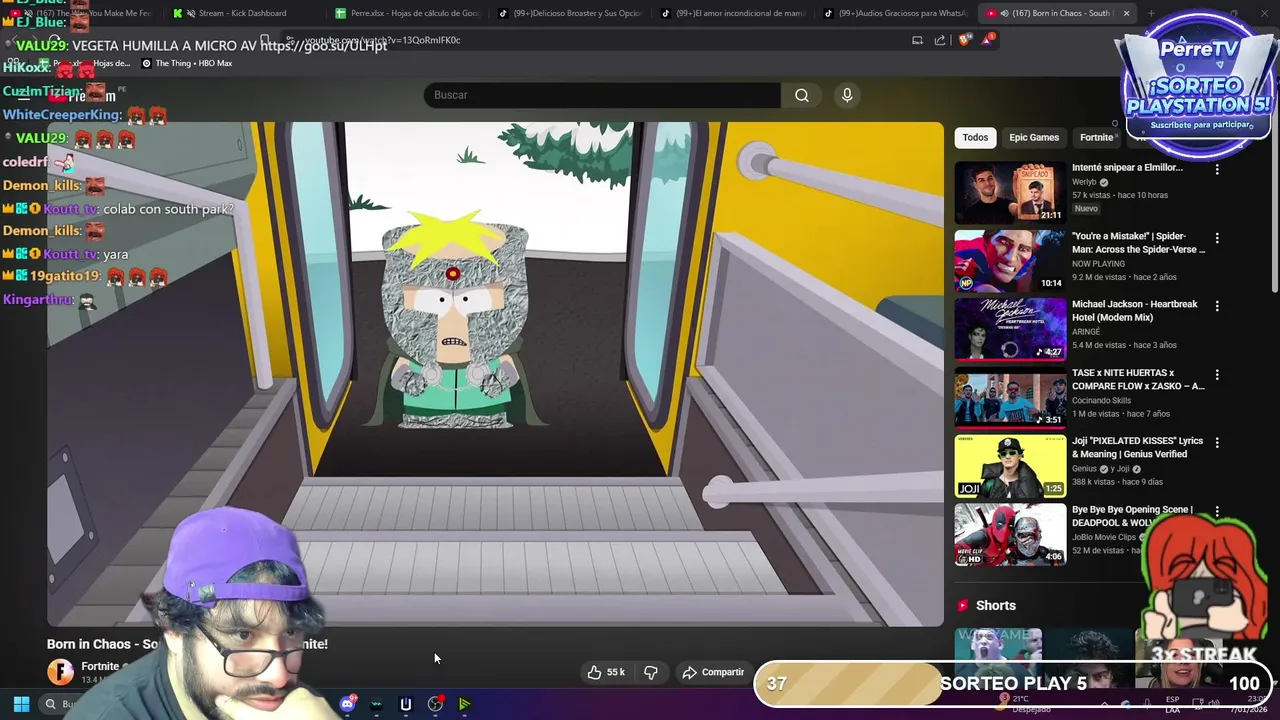Open Joji 'PIXELATED KISSES' video title
The width and height of the screenshot is (1280, 720).
(1137, 447)
